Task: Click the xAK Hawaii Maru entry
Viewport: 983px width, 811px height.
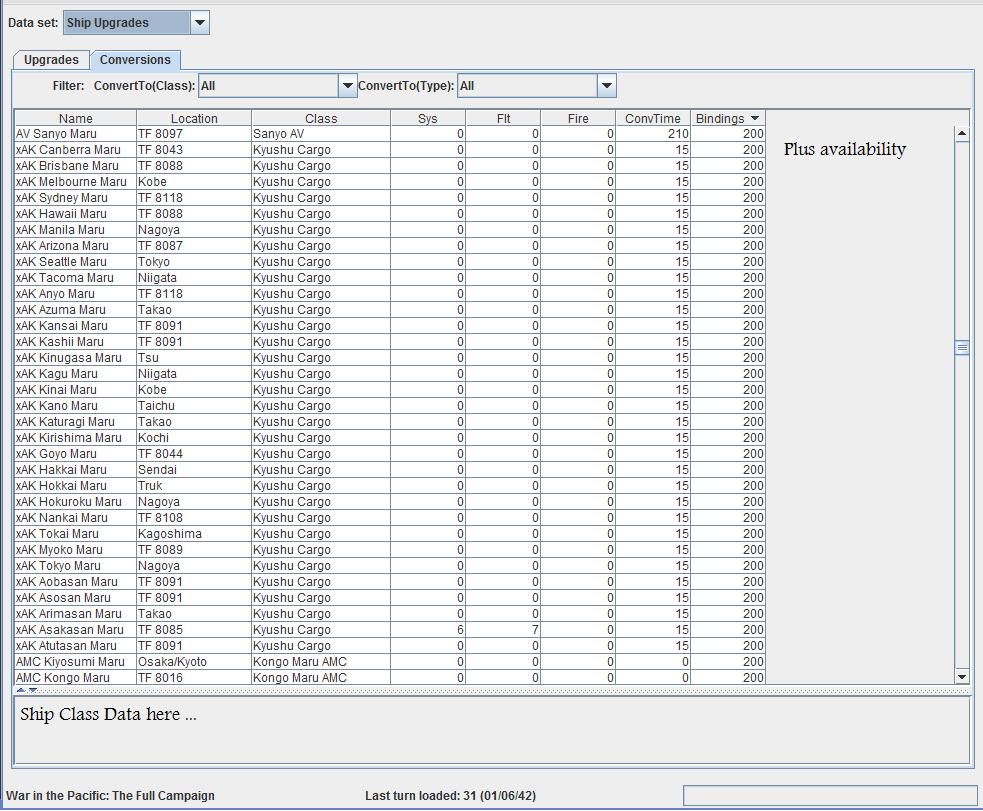Action: tap(61, 214)
